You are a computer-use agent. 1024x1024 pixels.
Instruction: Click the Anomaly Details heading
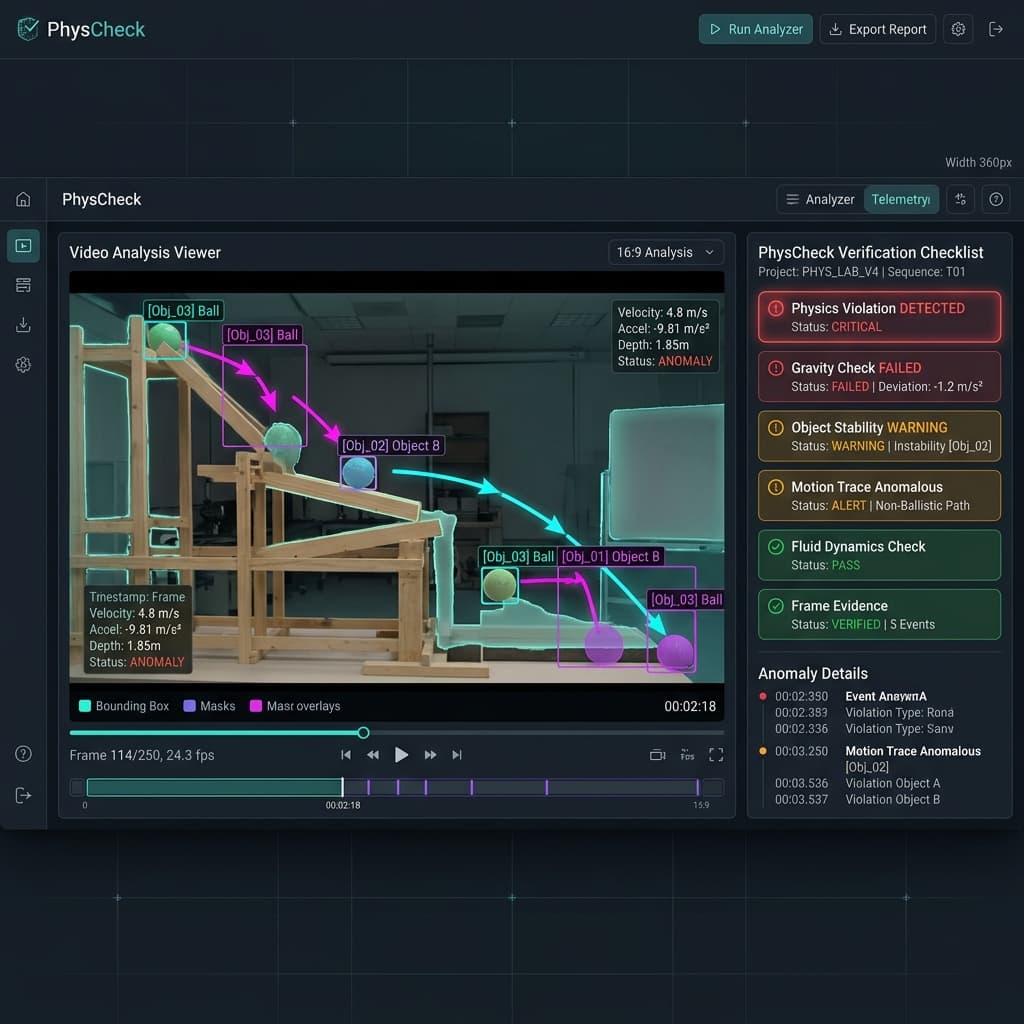coord(812,673)
